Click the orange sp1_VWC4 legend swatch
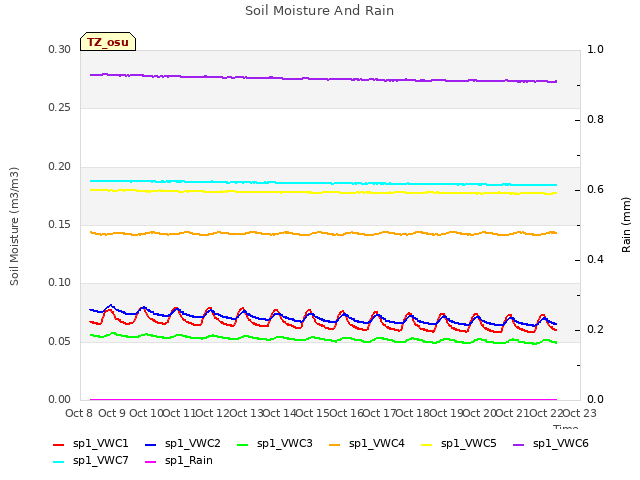The image size is (640, 480). tap(335, 444)
